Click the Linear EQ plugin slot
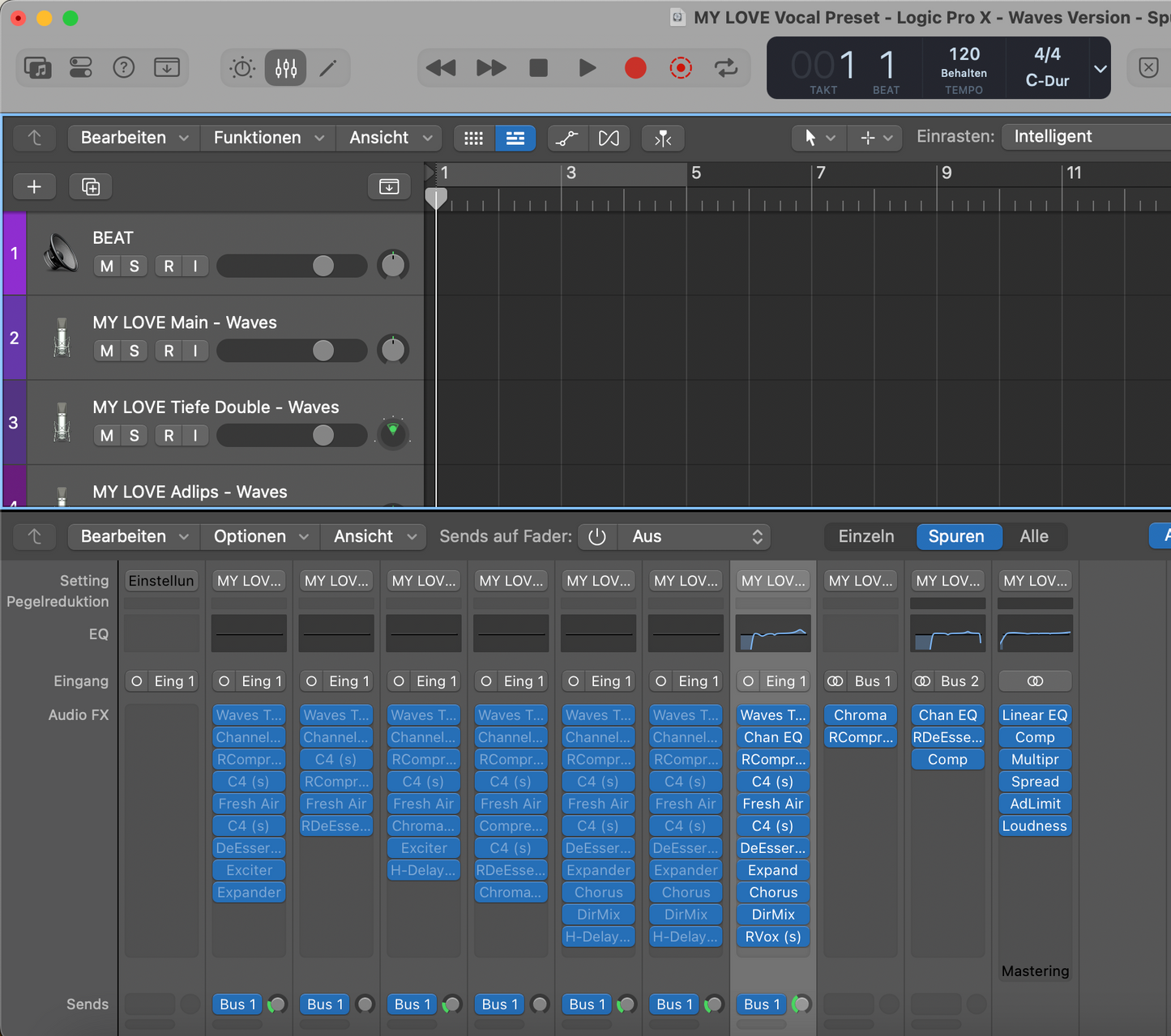1171x1036 pixels. (x=1035, y=715)
